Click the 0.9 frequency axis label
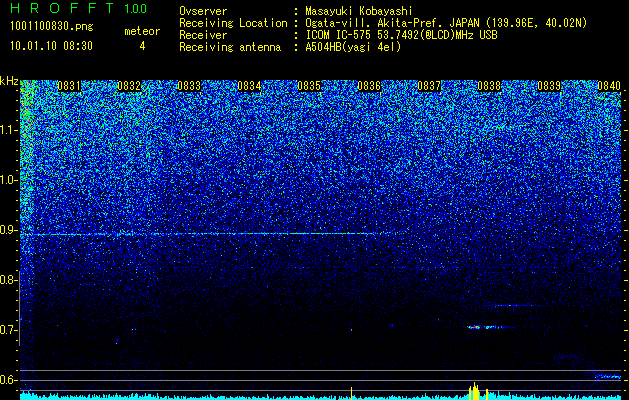Screen dimensions: 629x400 tap(9, 230)
